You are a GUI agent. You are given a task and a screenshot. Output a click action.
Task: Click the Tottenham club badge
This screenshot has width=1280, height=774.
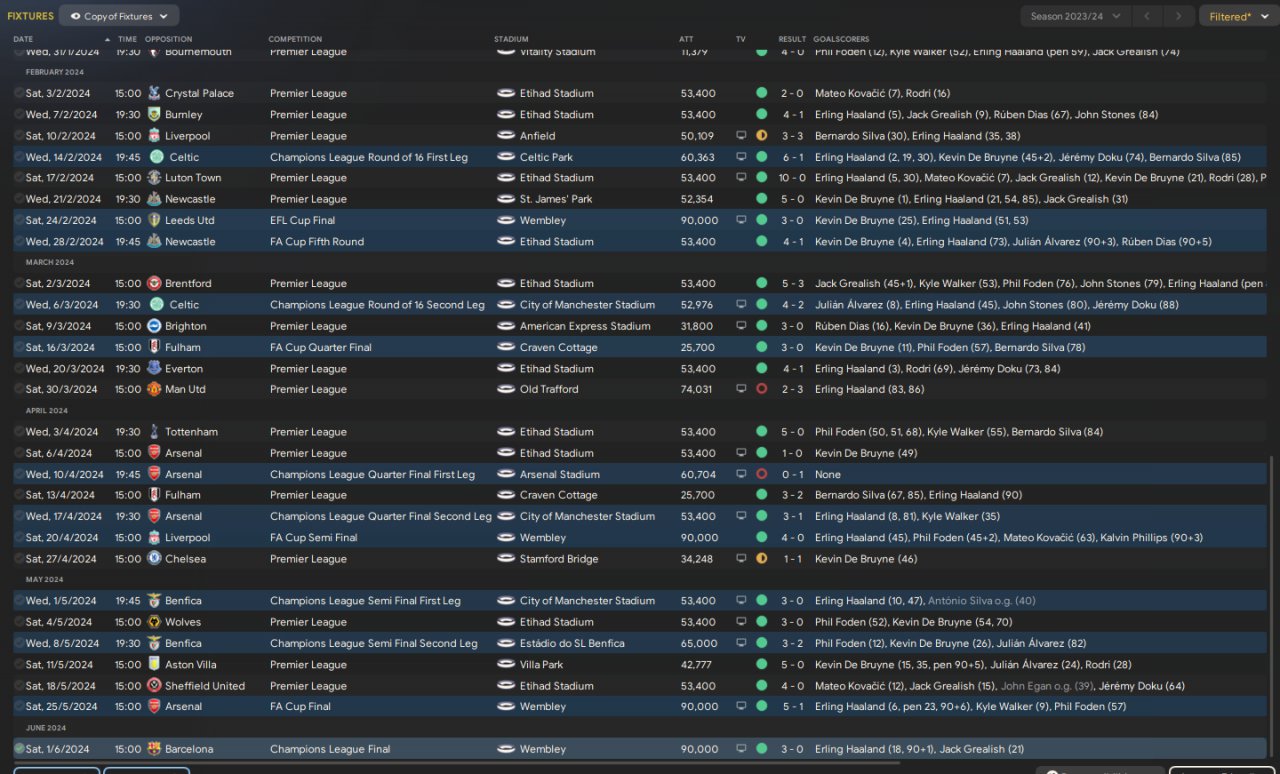coord(154,432)
